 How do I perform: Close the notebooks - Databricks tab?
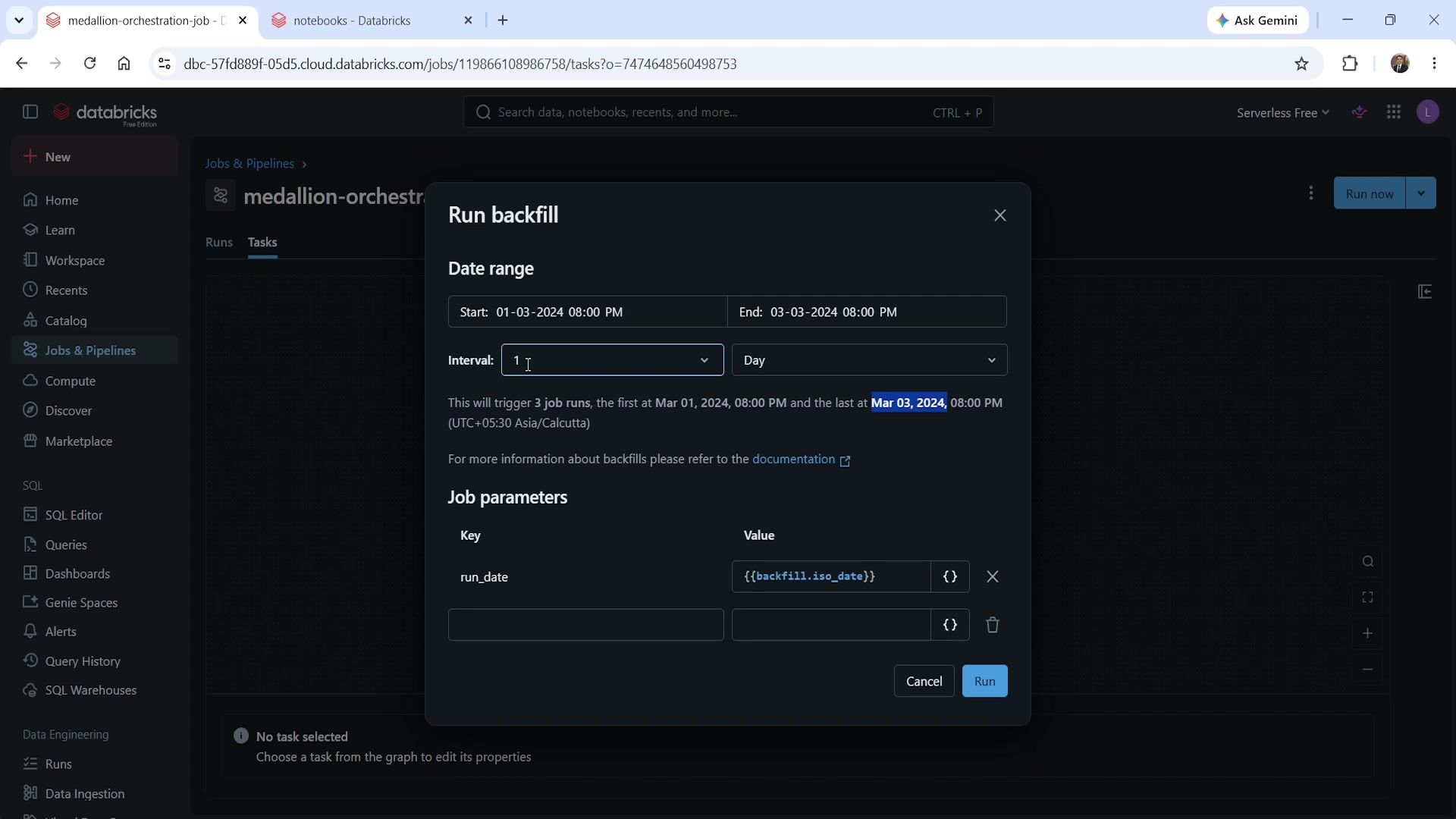pyautogui.click(x=468, y=20)
